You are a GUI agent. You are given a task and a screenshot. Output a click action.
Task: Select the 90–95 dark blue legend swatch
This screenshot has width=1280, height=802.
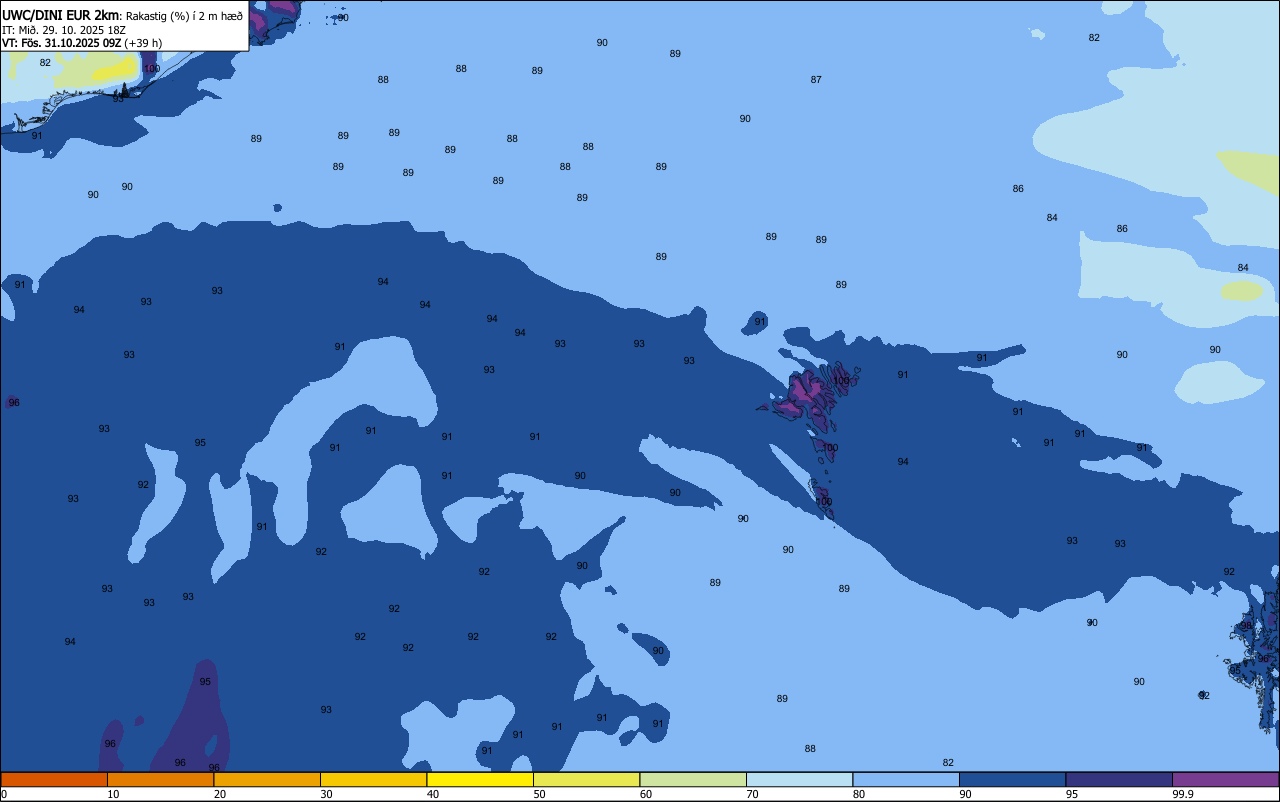(1012, 779)
